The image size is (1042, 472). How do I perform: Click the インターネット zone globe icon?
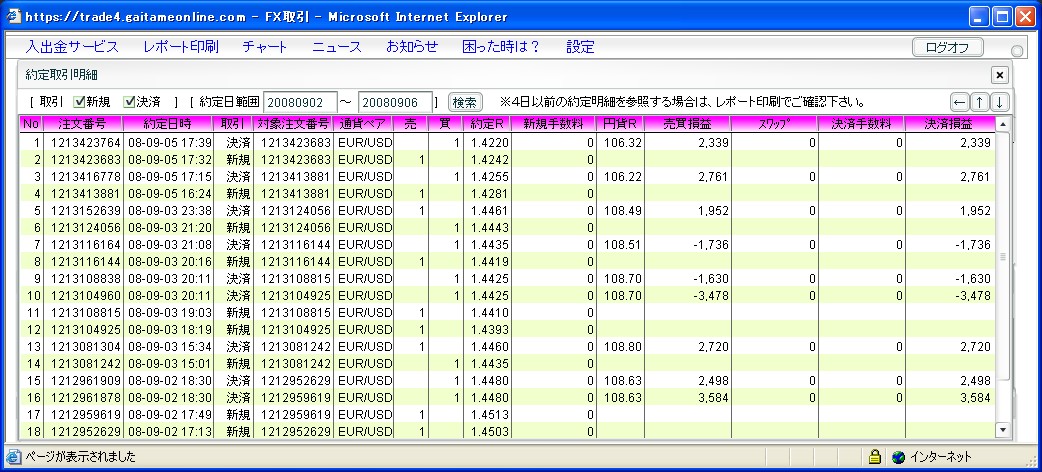899,457
